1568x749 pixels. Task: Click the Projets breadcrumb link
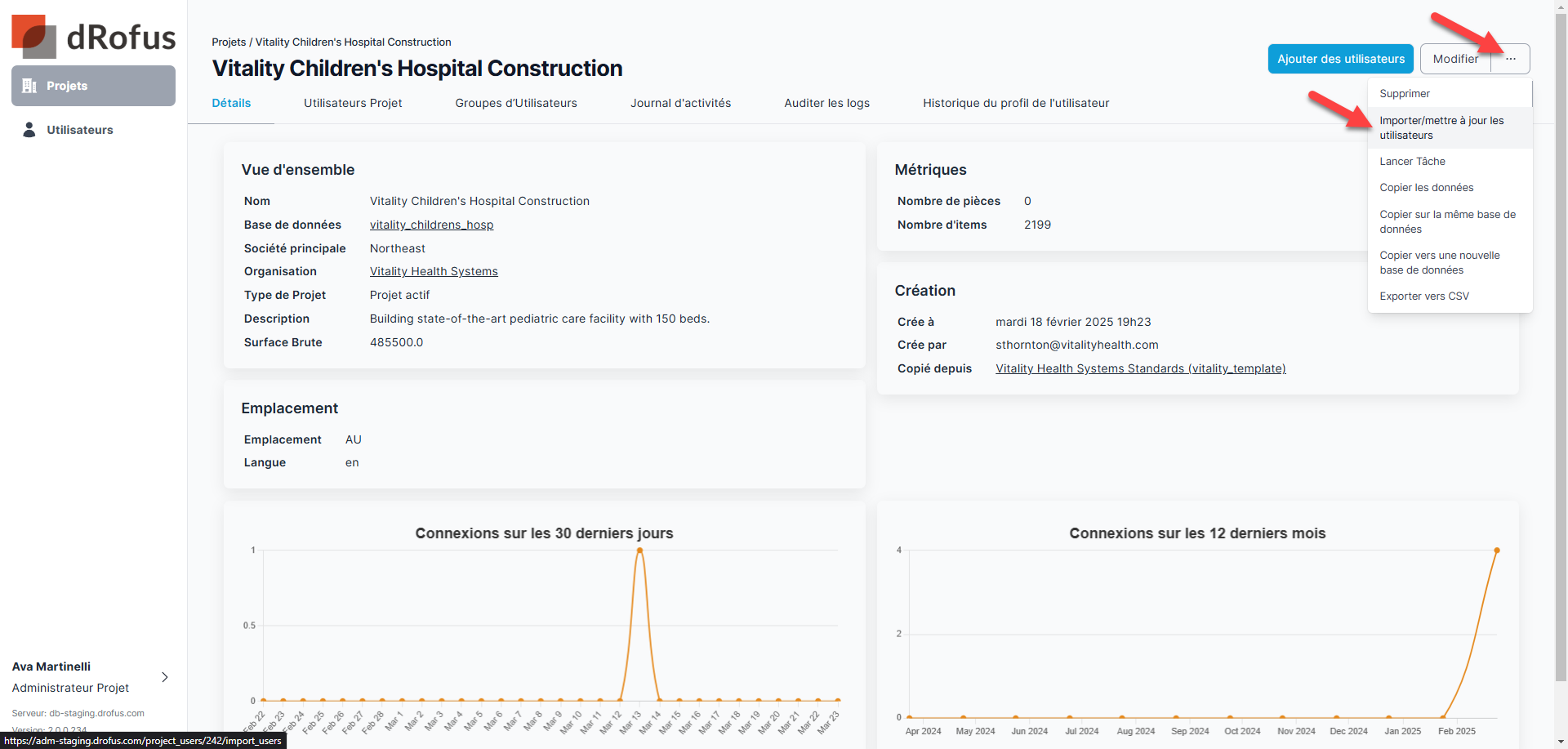point(229,42)
